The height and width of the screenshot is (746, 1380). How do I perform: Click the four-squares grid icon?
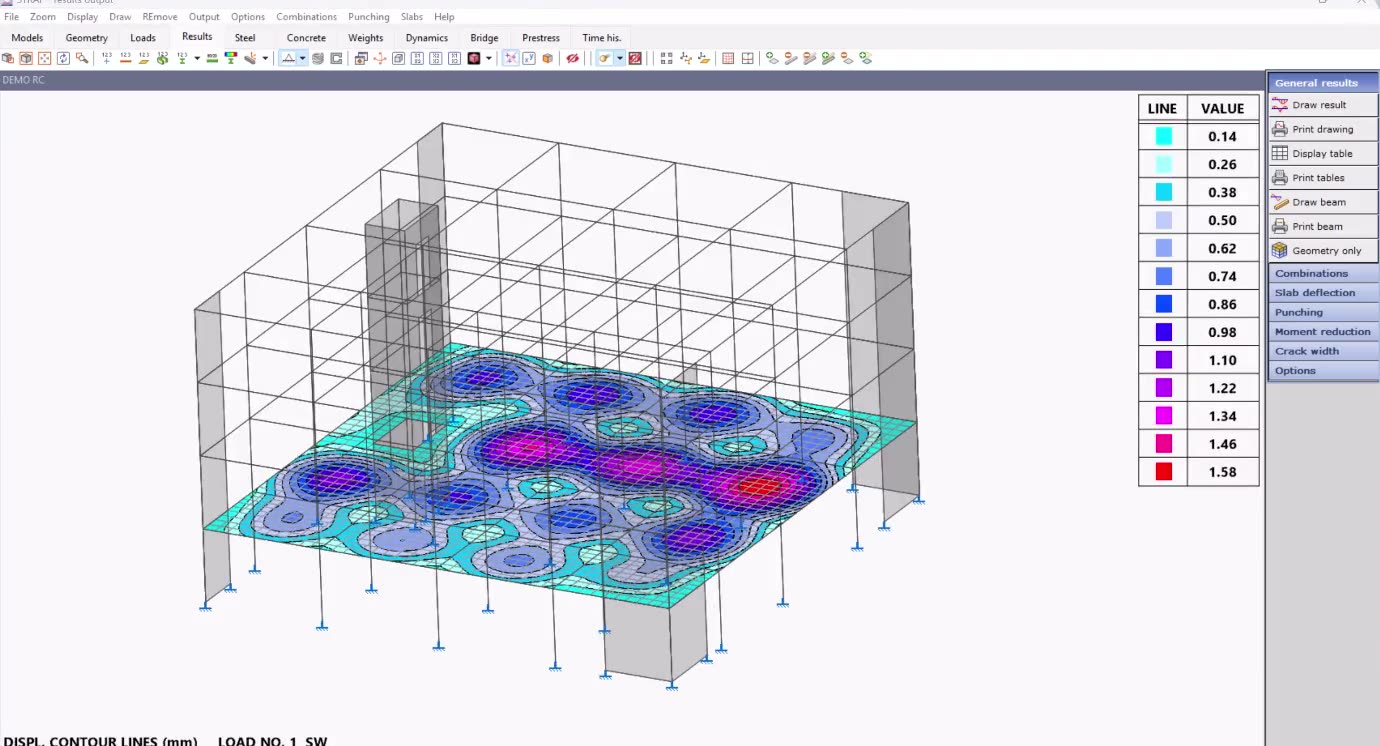coord(667,58)
